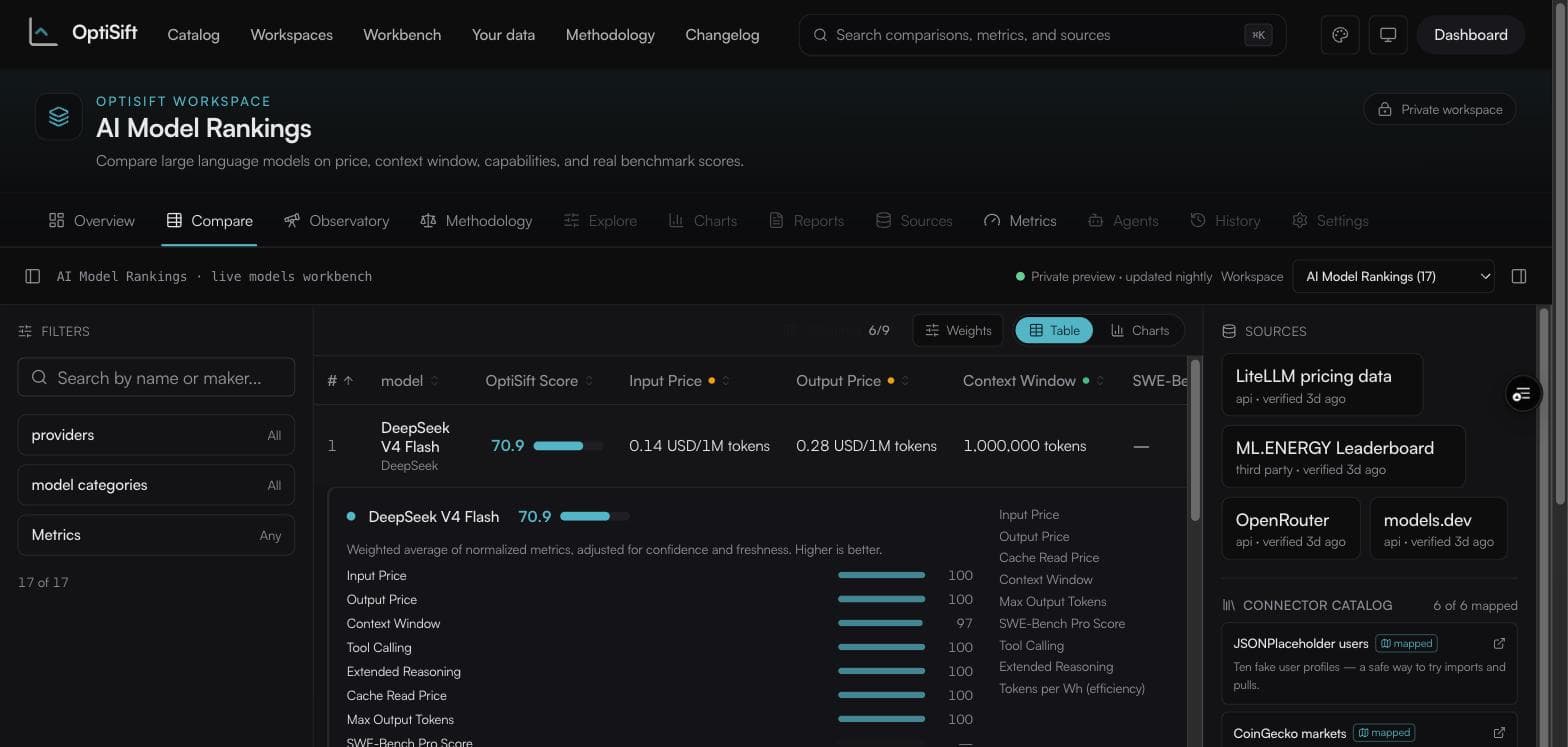Focus the Search by name or maker field
Screen dimensions: 1568x747
pos(156,377)
